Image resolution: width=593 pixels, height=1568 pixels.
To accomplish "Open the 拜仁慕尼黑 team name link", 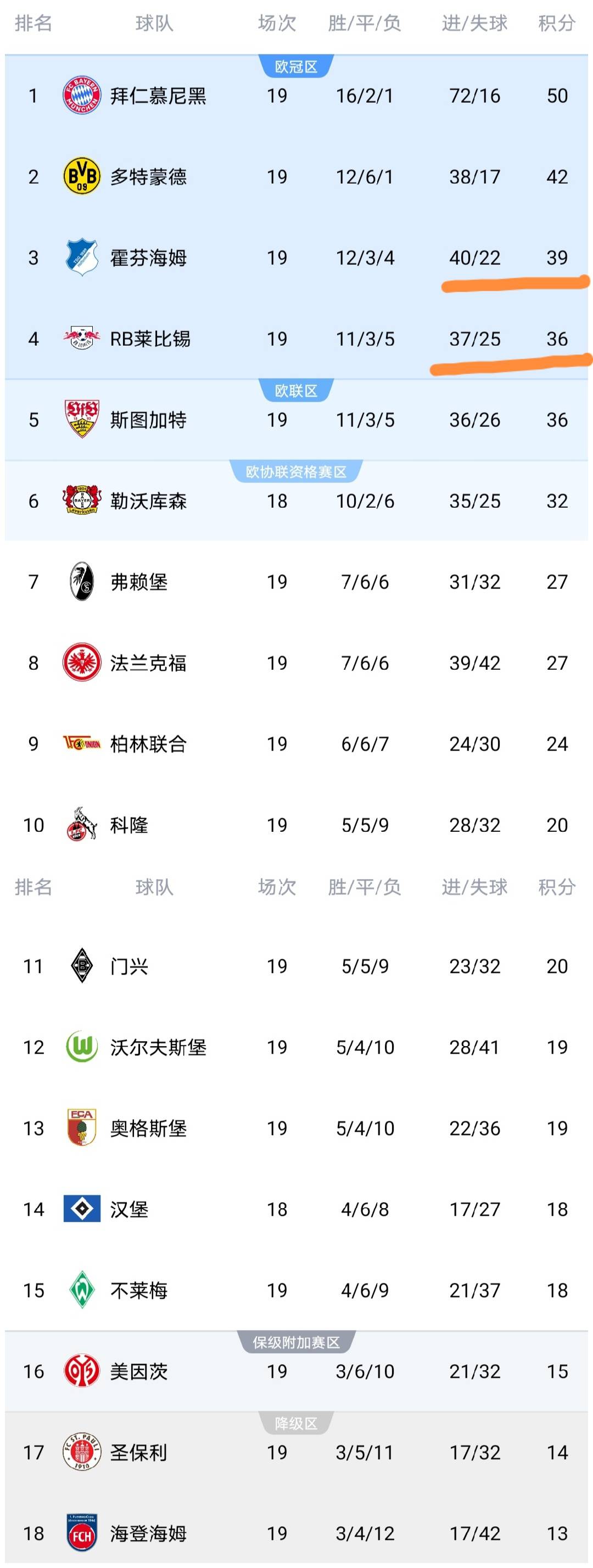I will point(158,96).
